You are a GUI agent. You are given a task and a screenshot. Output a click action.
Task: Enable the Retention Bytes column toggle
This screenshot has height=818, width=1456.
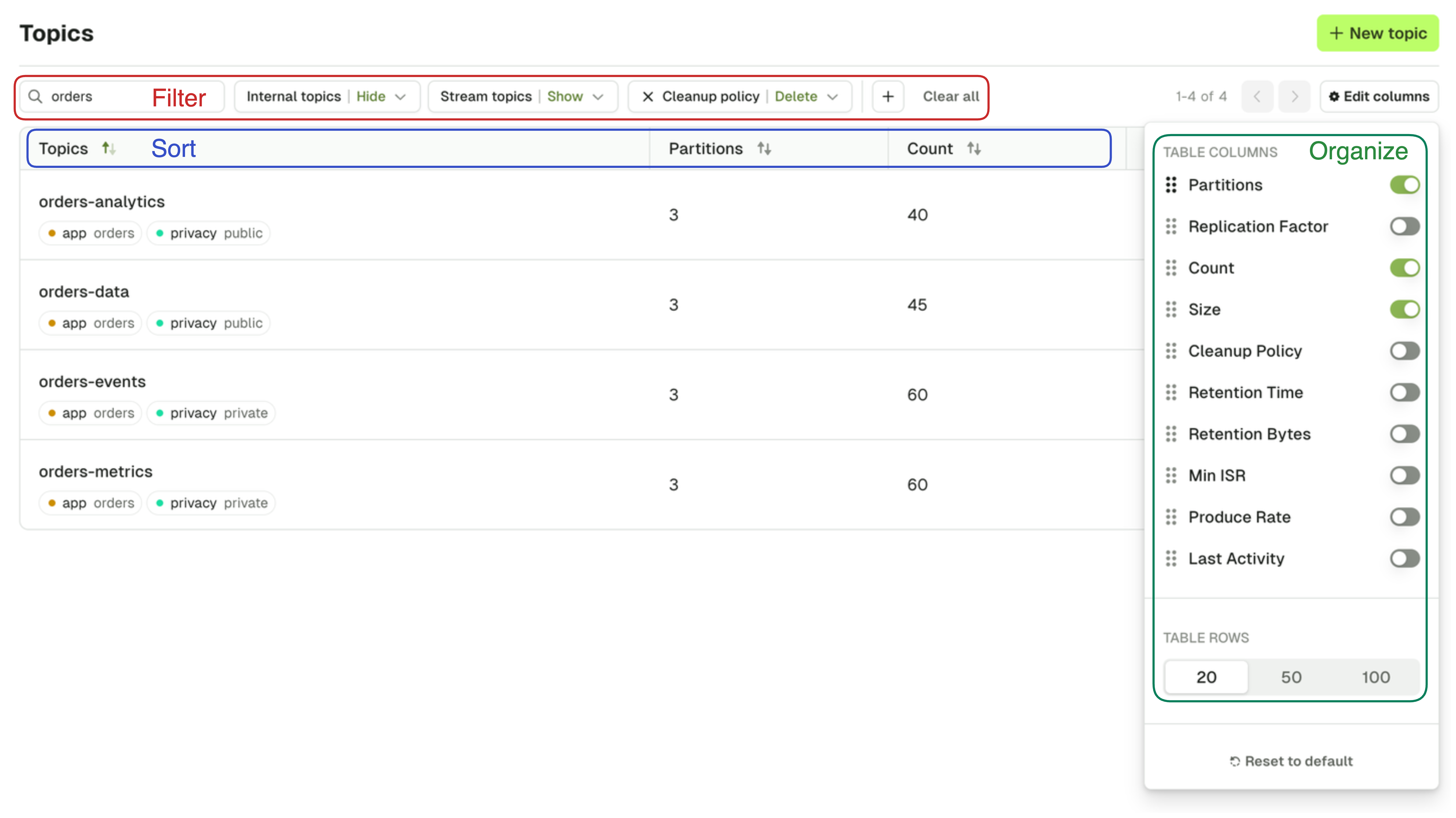[x=1404, y=434]
